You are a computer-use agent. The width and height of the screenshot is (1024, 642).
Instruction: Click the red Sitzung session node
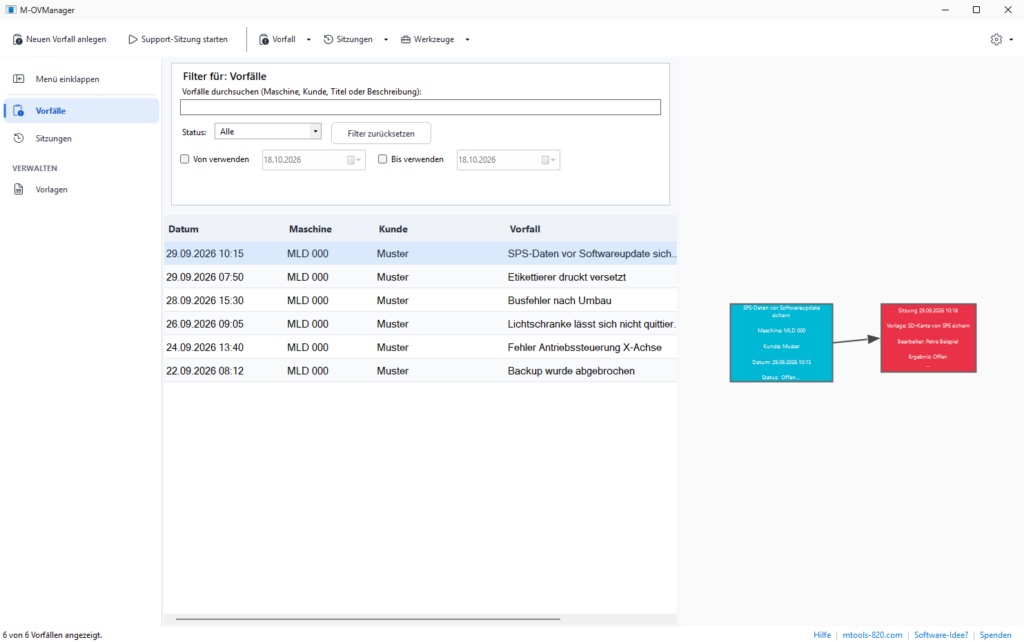point(928,338)
